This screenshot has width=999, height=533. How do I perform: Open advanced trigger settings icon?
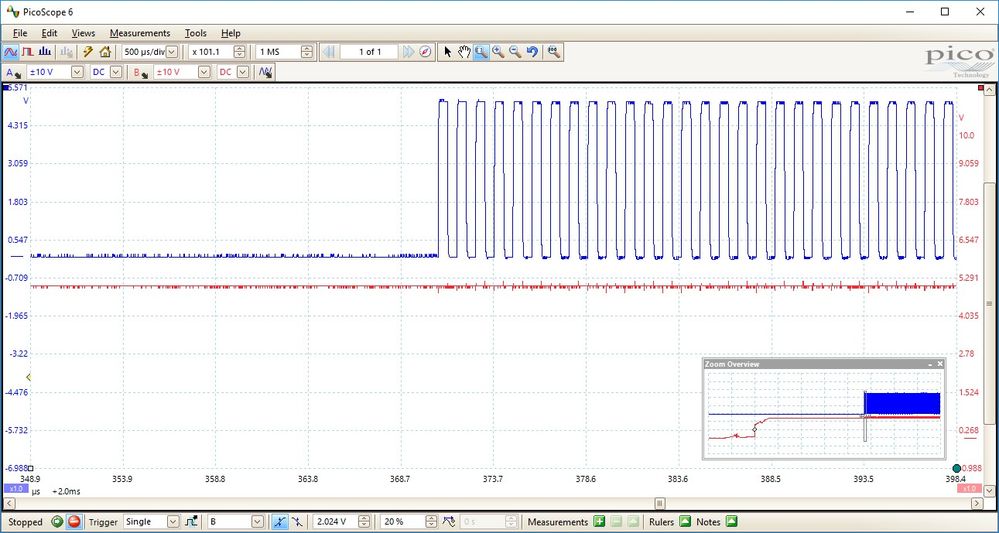(x=192, y=522)
